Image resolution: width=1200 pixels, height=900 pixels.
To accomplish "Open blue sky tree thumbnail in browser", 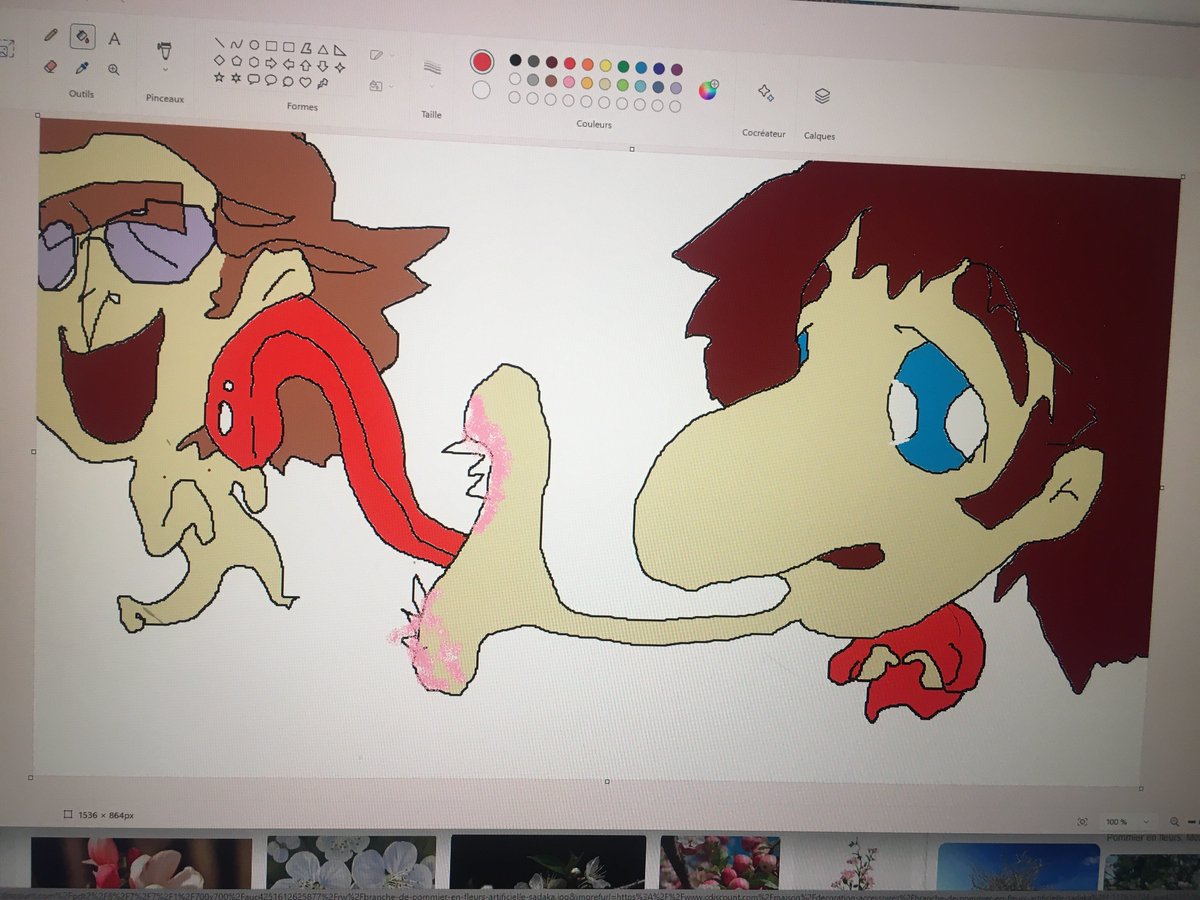I will click(x=1019, y=866).
